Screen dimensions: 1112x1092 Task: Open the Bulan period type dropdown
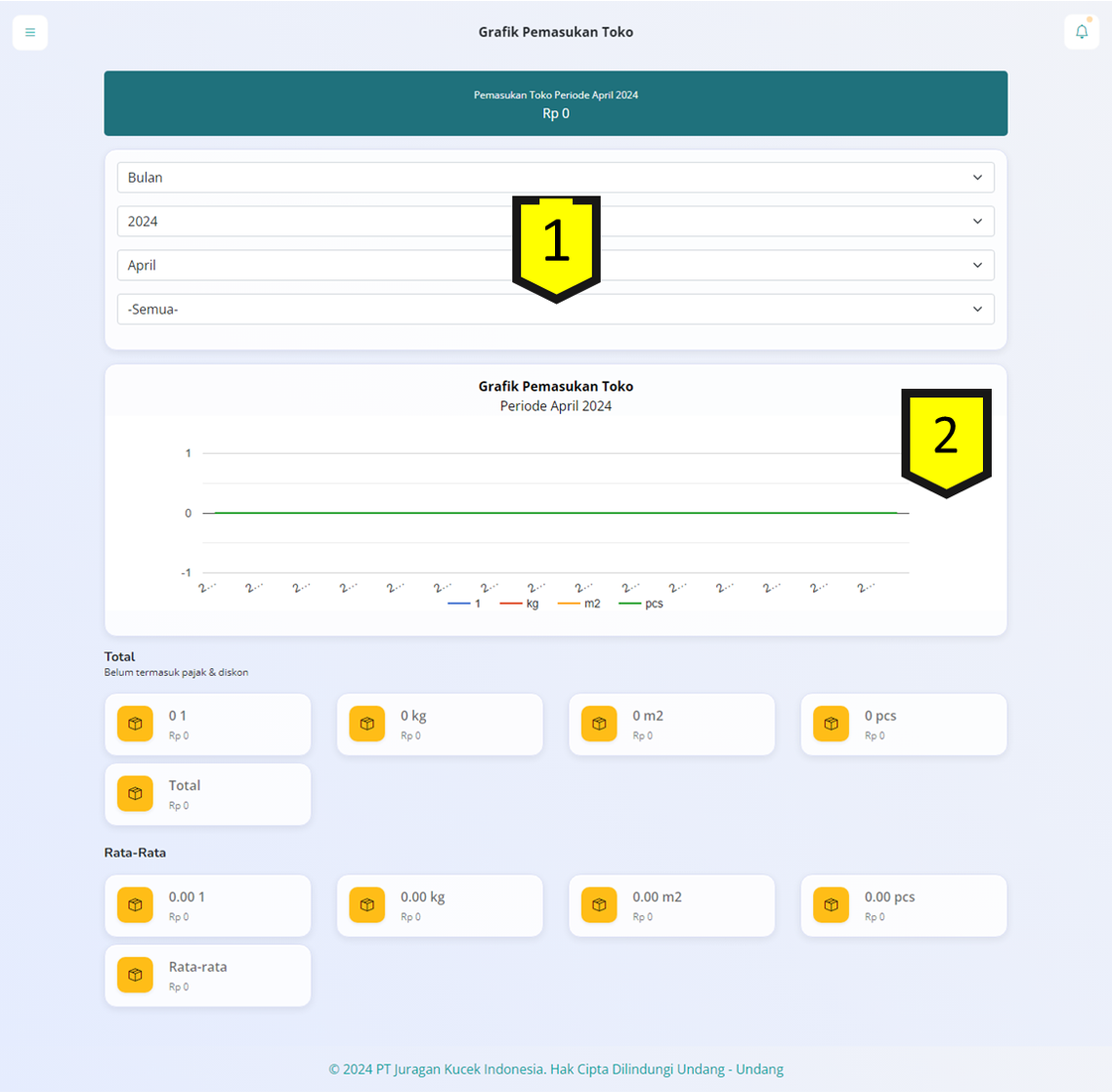point(555,178)
